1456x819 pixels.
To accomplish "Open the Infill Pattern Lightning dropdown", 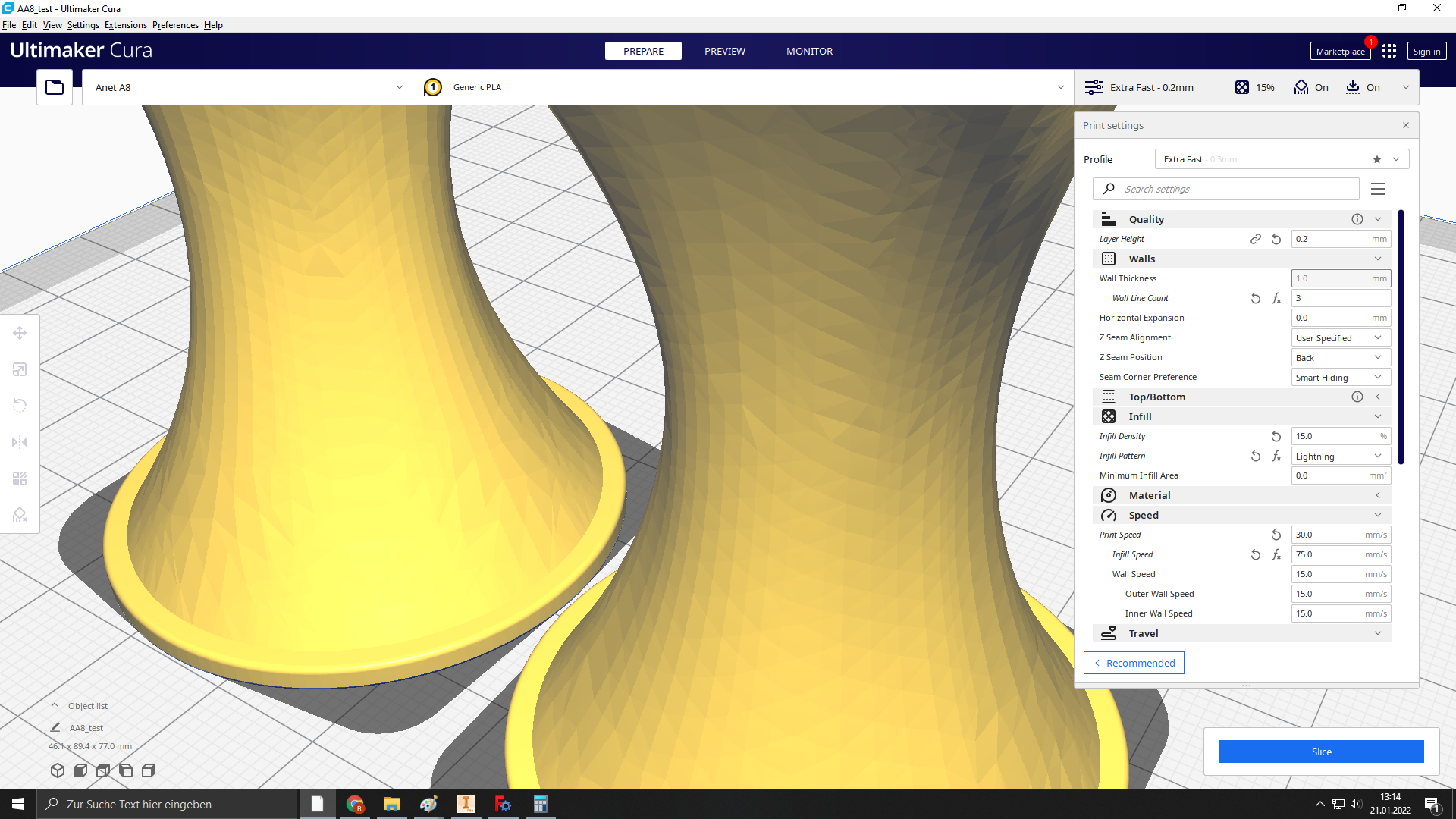I will (1341, 456).
